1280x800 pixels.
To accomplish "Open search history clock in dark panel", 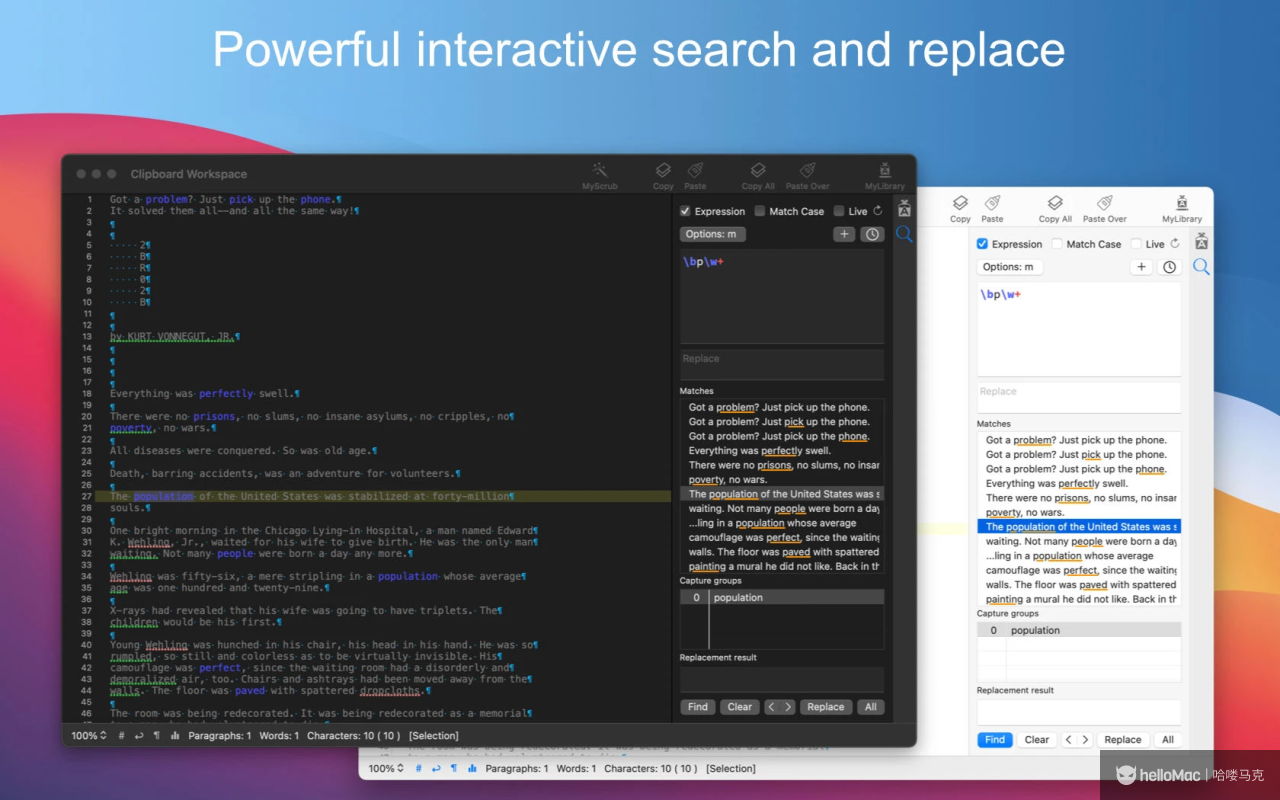I will click(x=873, y=234).
